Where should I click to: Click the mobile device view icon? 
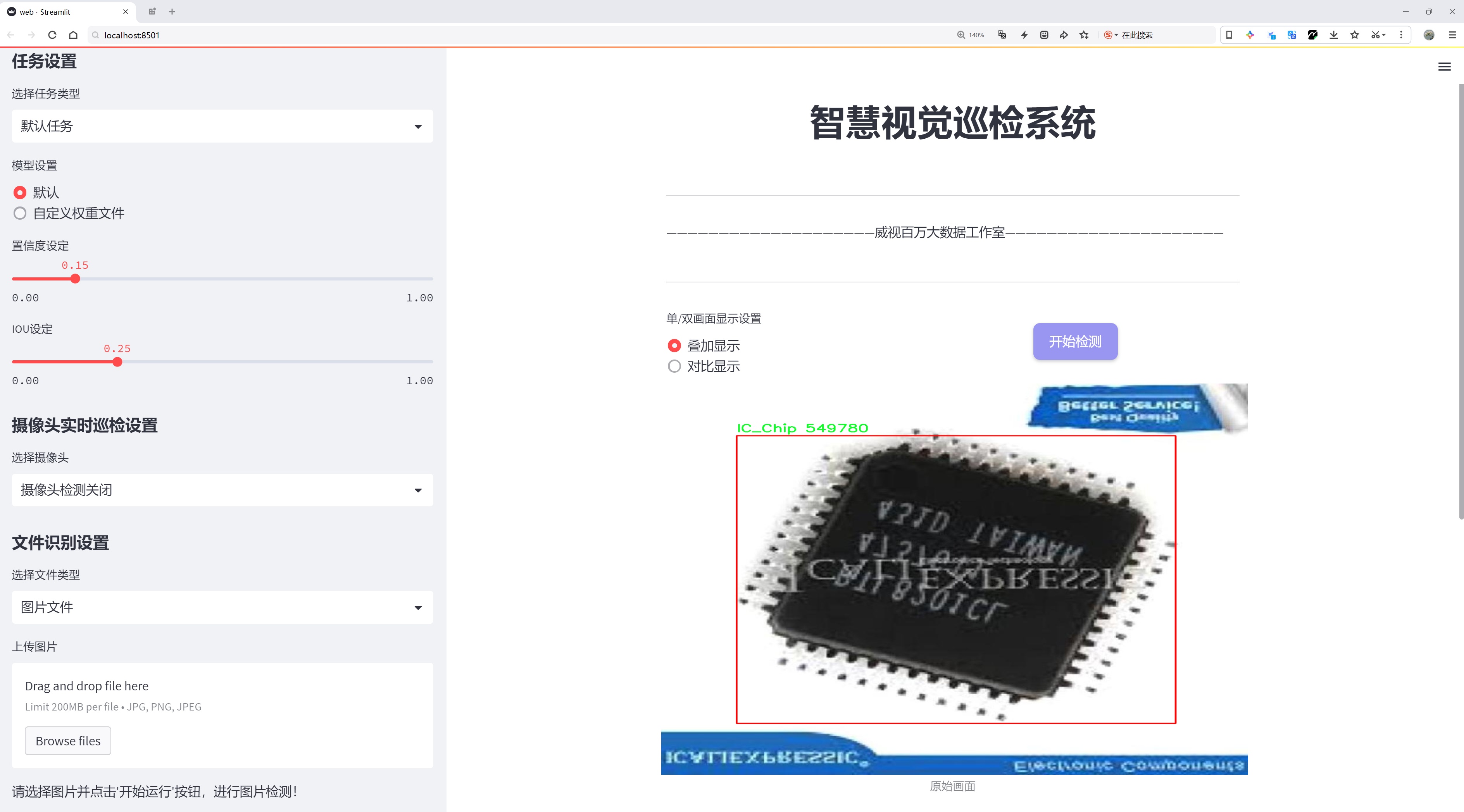point(1229,34)
